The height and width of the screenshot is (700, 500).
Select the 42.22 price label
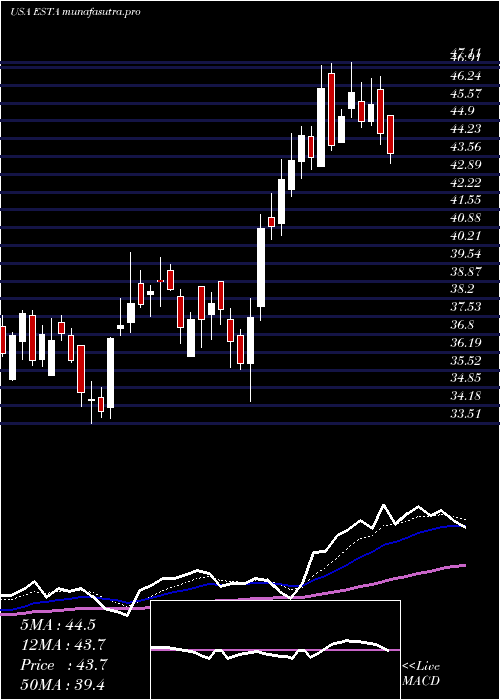pyautogui.click(x=466, y=183)
